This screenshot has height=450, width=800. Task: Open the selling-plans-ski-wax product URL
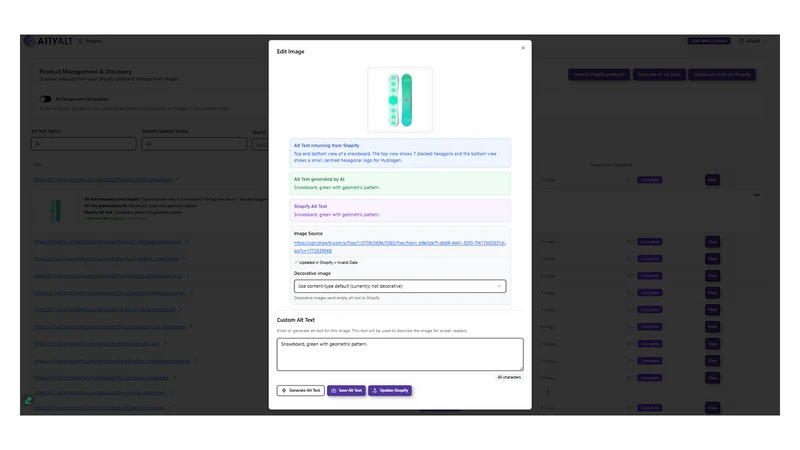coord(96,344)
